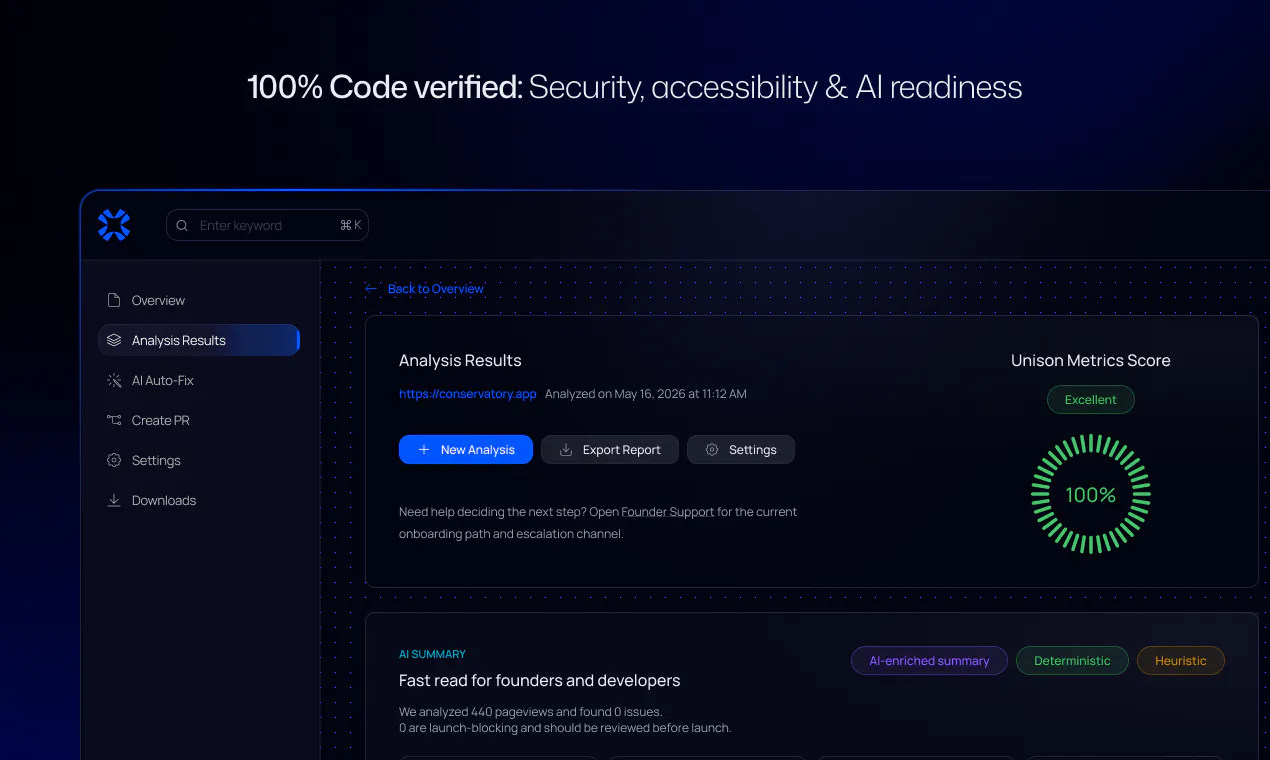1270x760 pixels.
Task: Click the blue Unison logo icon
Action: click(x=114, y=225)
